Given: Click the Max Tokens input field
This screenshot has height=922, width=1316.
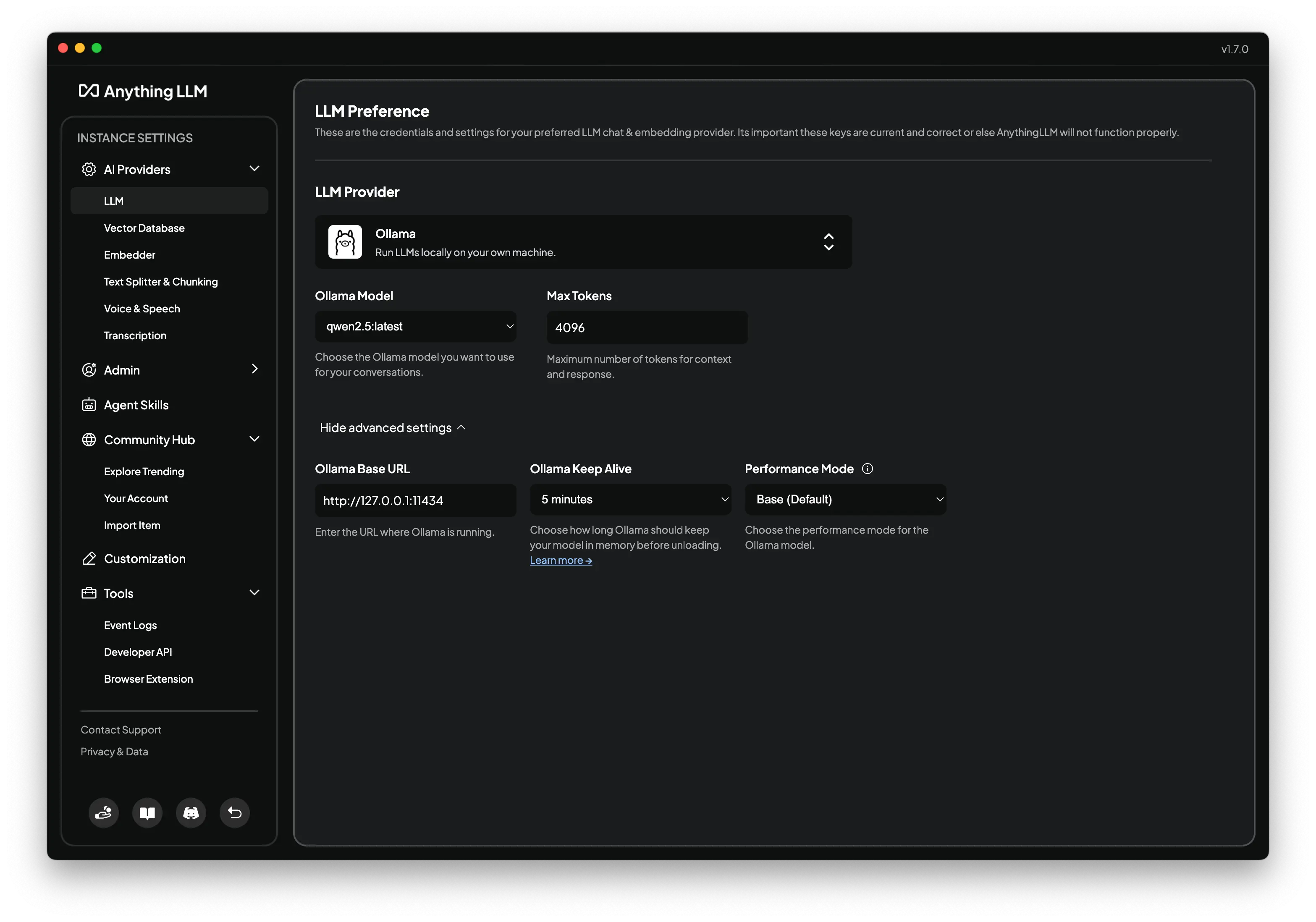Looking at the screenshot, I should coord(647,328).
